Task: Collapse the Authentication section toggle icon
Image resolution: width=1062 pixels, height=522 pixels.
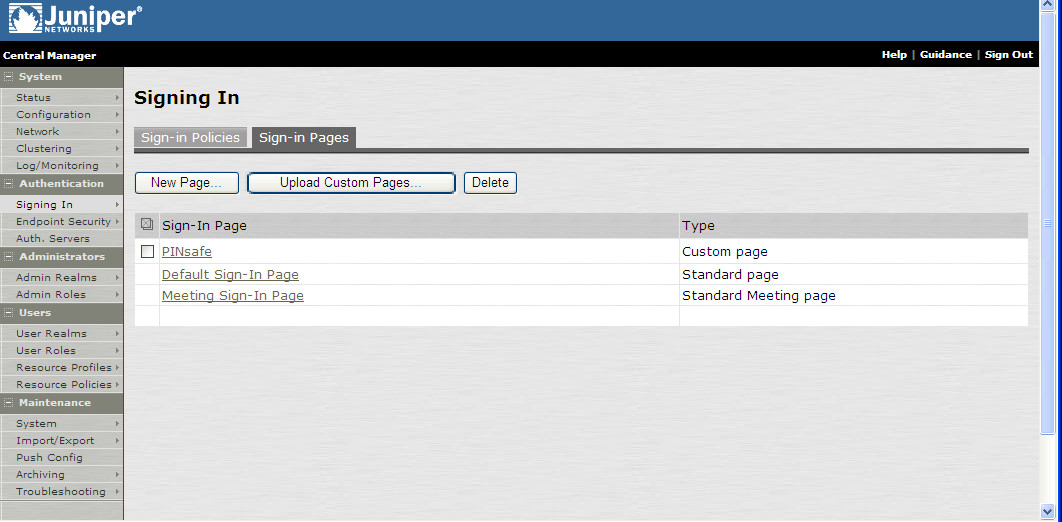Action: point(8,184)
